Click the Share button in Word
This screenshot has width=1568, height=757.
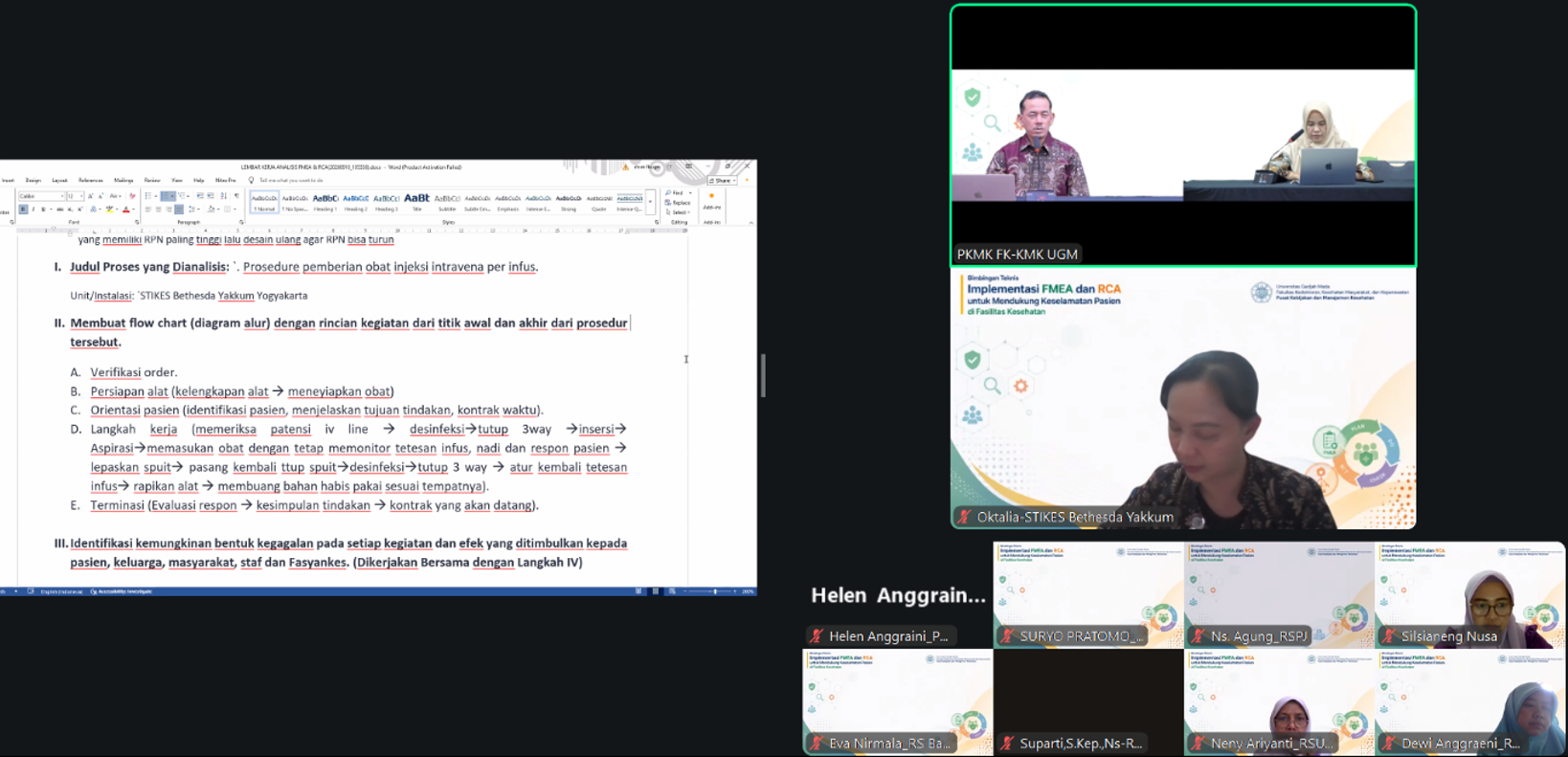coord(722,180)
